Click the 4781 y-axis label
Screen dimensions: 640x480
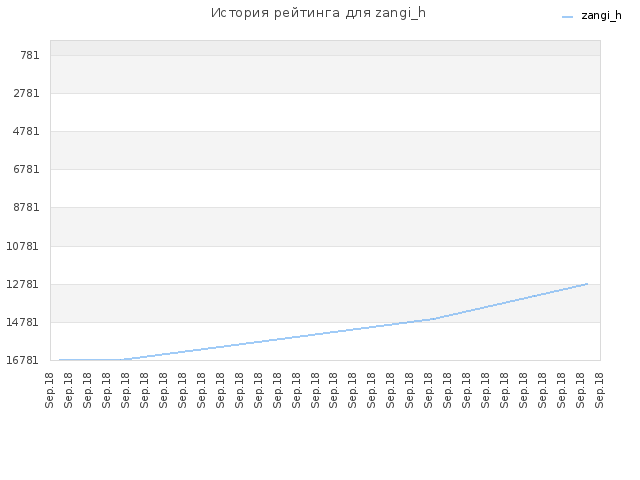point(27,131)
